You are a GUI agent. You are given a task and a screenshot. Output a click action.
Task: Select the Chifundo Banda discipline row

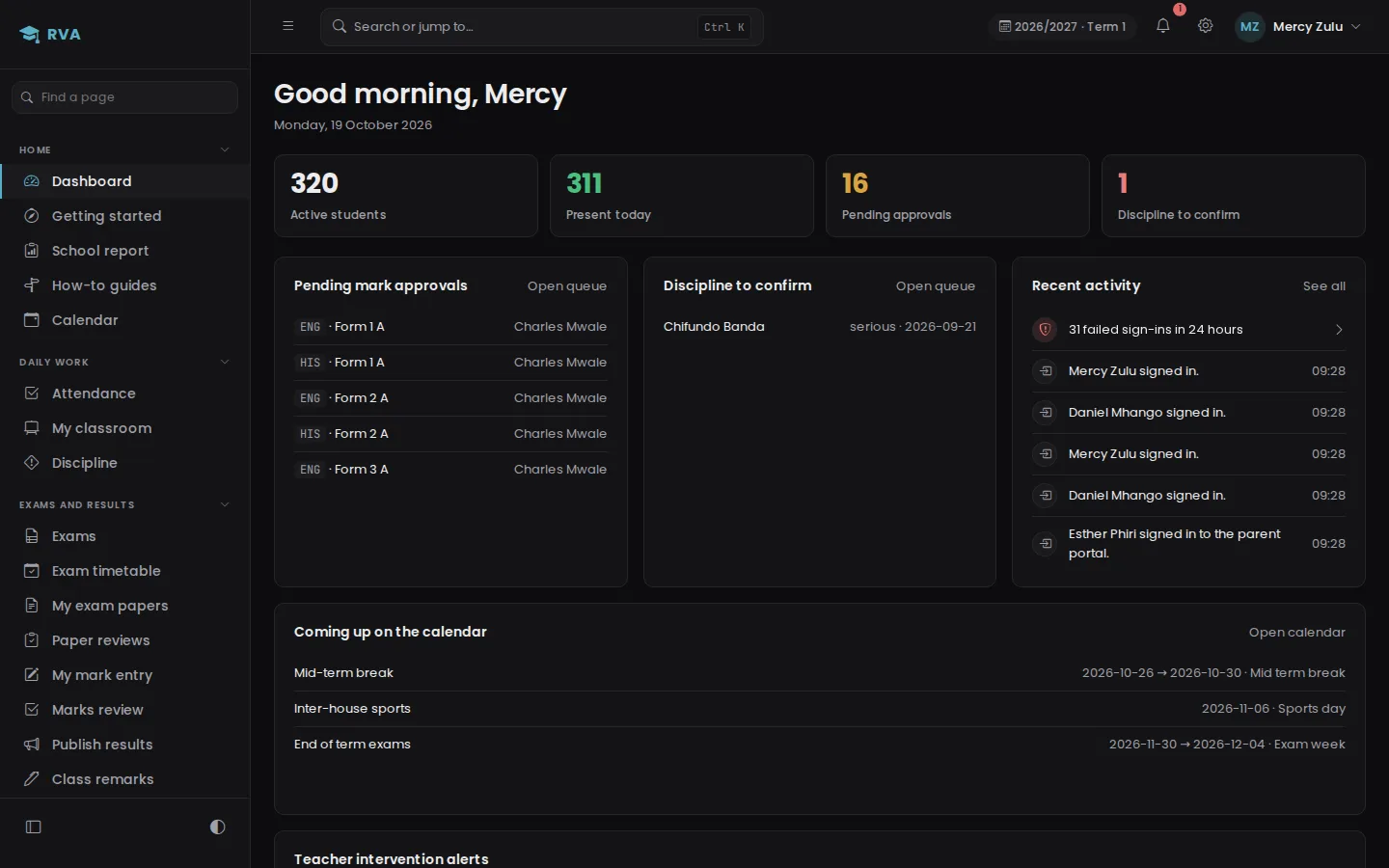tap(820, 327)
